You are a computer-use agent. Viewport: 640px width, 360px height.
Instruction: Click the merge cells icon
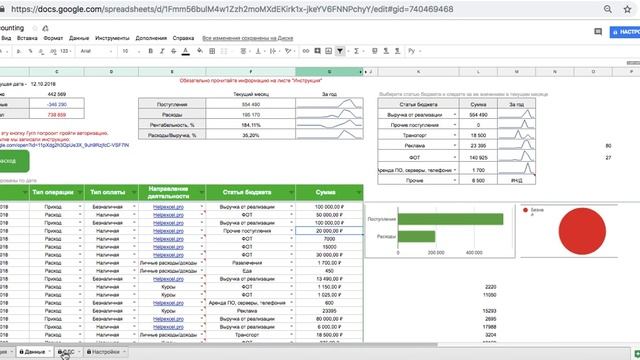224,51
